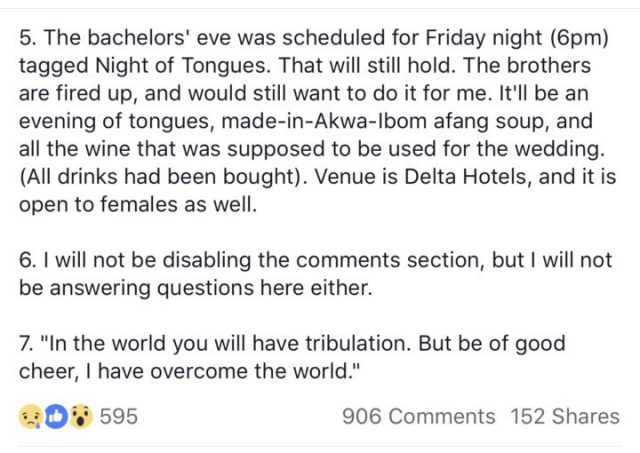Click the list number "7."
The width and height of the screenshot is (640, 453).
[28, 345]
